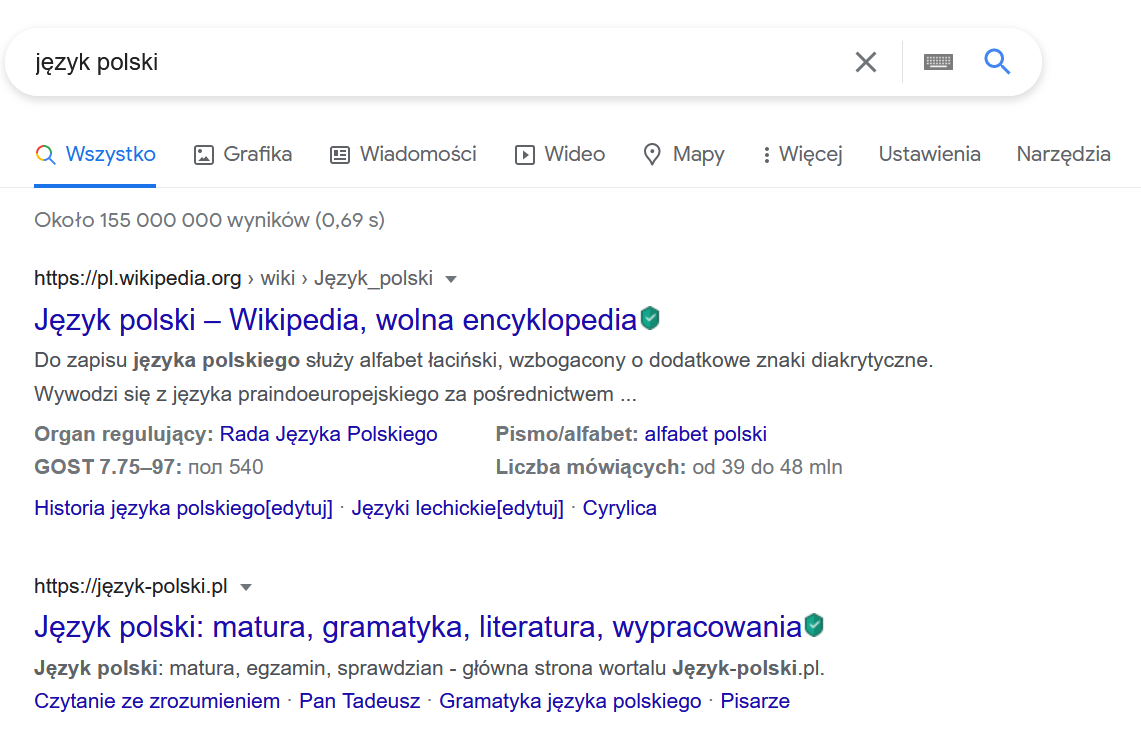1141x745 pixels.
Task: Click the verified shield badge beside Wikipedia result
Action: pyautogui.click(x=648, y=318)
